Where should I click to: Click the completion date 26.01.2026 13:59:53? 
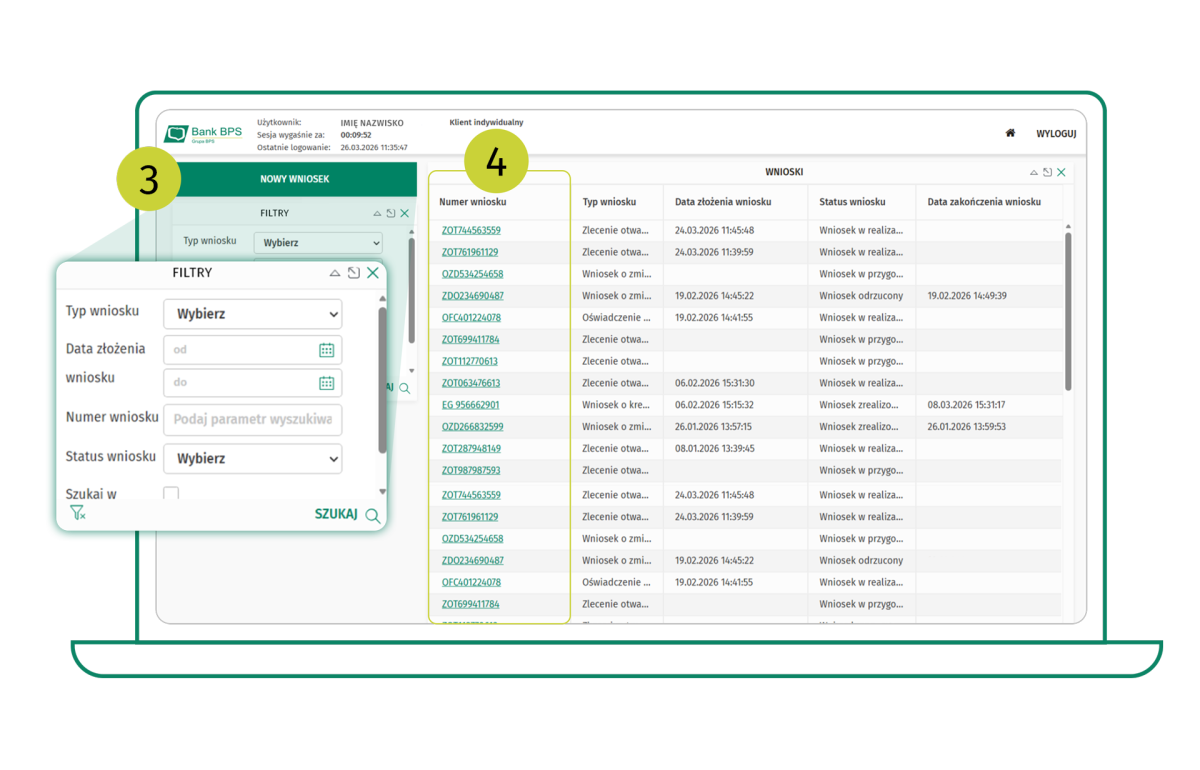tap(966, 427)
